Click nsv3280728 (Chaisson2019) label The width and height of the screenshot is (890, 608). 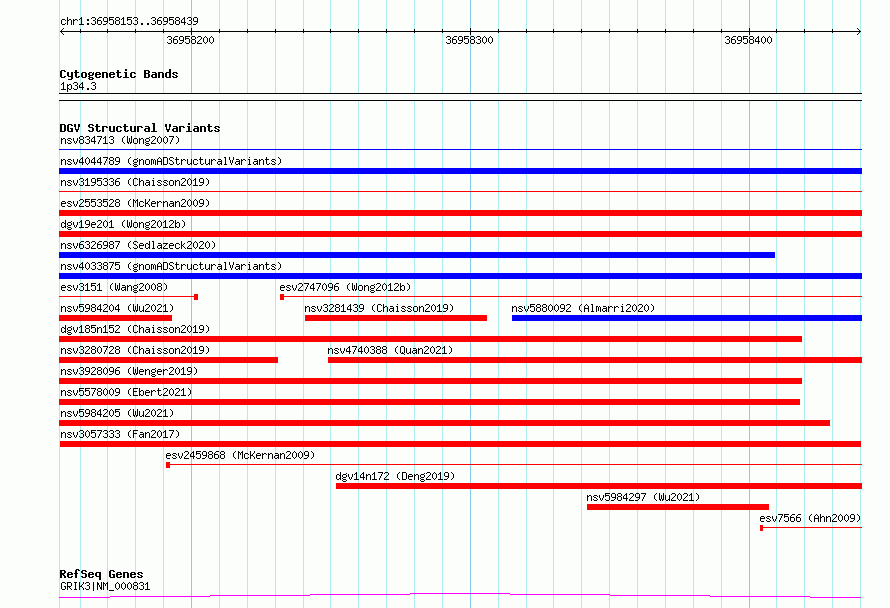pos(135,350)
